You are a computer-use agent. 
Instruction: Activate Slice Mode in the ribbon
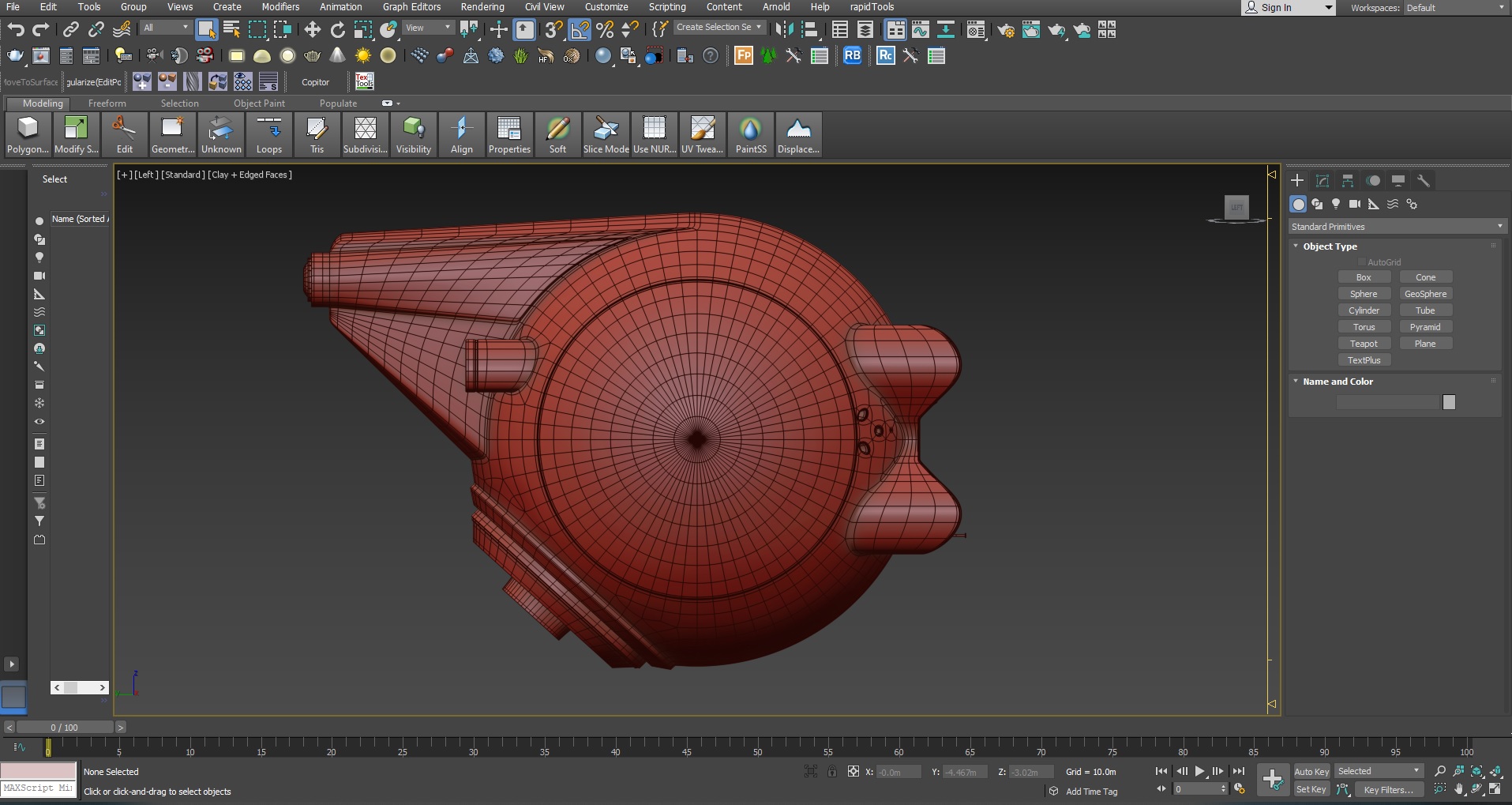(x=606, y=134)
